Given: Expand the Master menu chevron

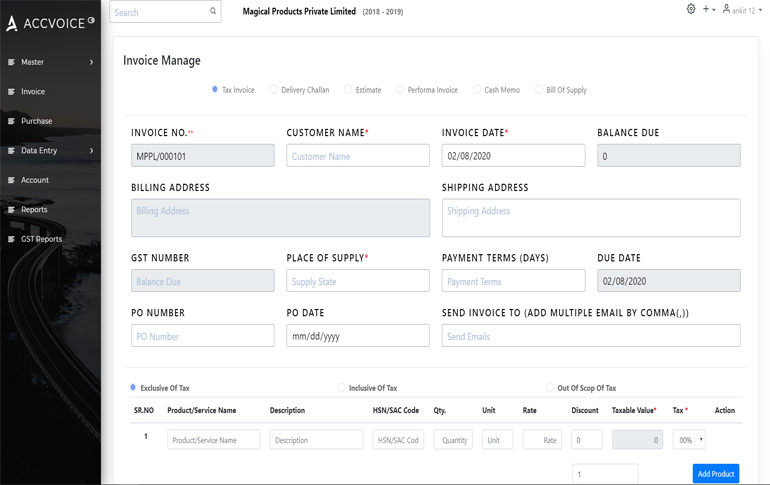Looking at the screenshot, I should pos(91,62).
